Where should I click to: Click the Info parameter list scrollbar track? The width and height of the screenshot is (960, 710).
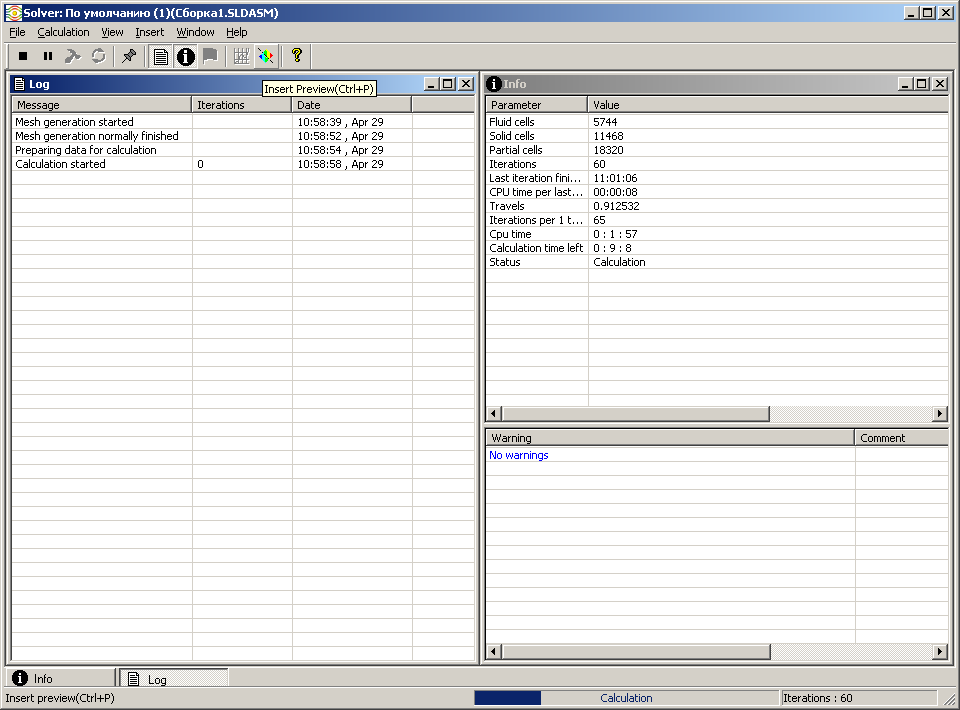(x=850, y=414)
